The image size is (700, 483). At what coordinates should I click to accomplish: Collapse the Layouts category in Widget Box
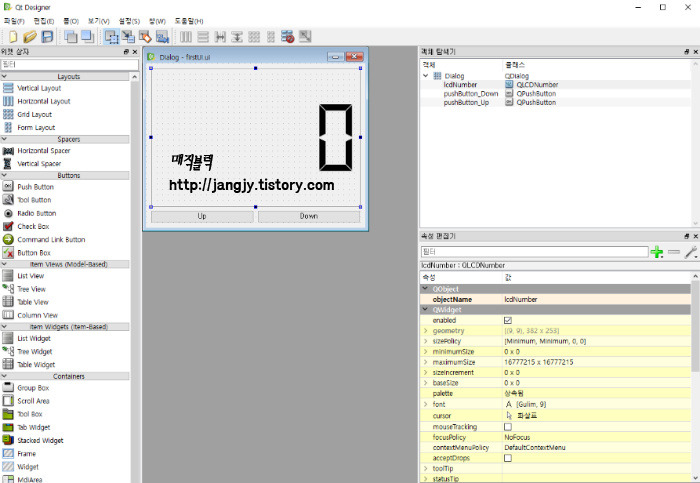(4, 77)
